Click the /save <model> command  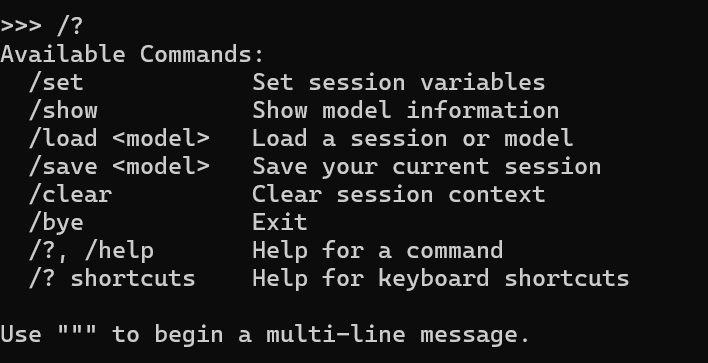(x=119, y=167)
